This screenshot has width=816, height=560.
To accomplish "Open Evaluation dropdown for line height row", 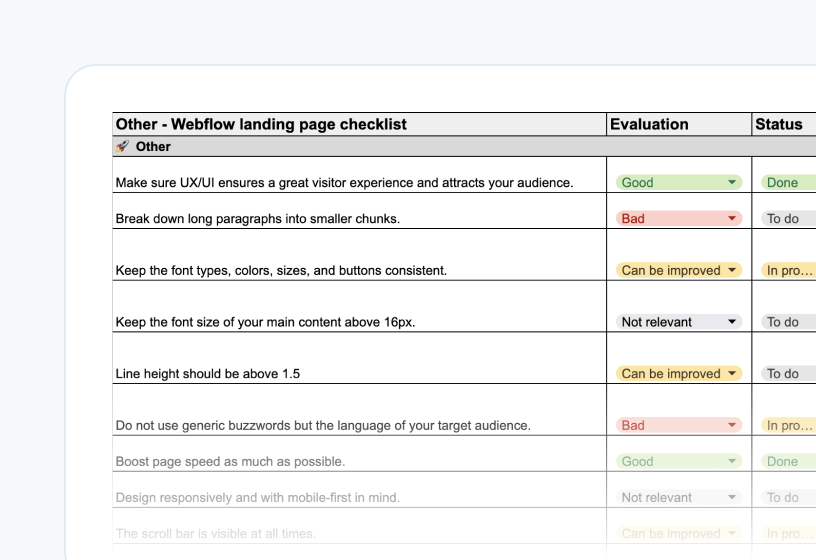I will [679, 374].
